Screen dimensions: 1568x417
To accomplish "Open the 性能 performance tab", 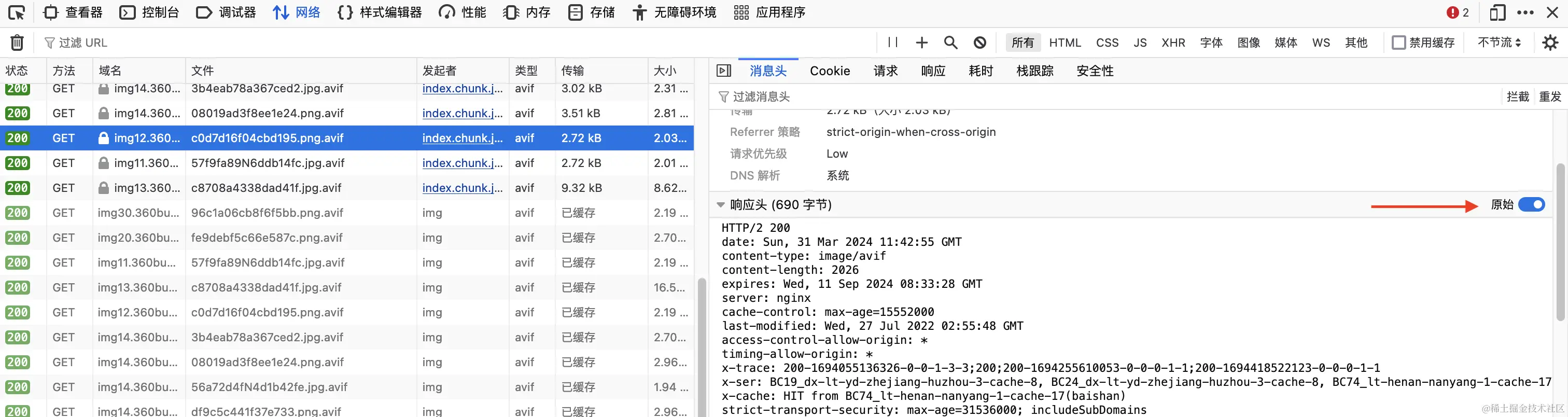I will [x=462, y=12].
